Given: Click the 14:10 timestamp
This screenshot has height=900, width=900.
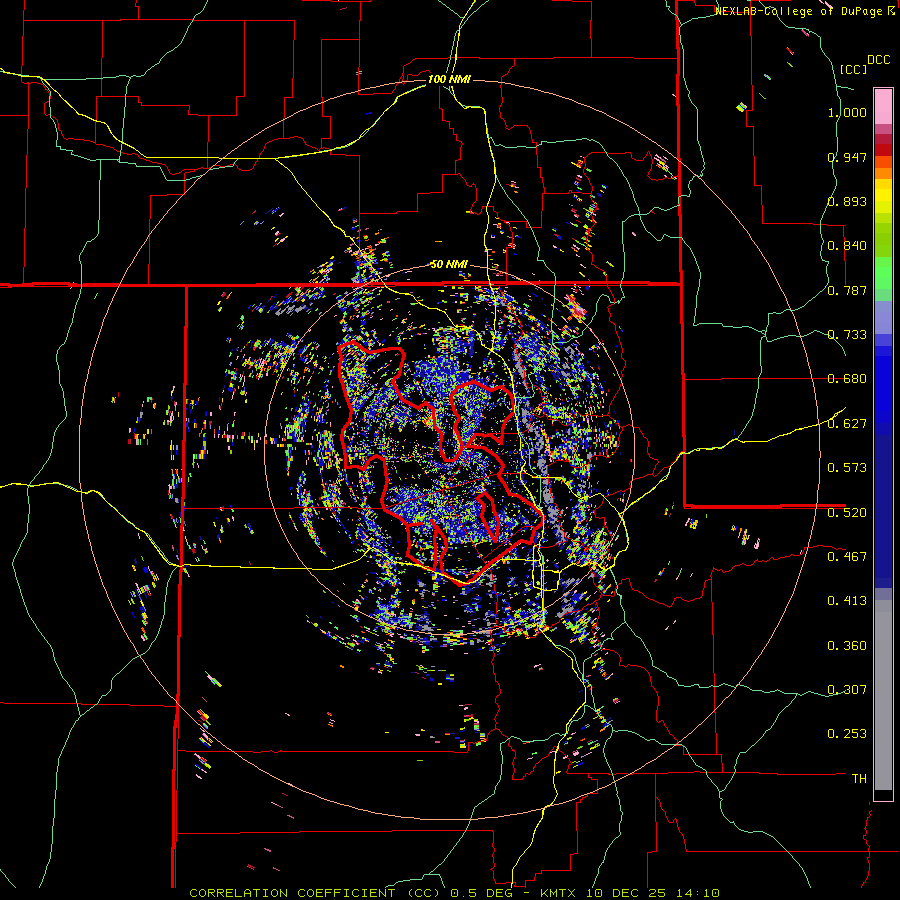Looking at the screenshot, I should [x=697, y=893].
